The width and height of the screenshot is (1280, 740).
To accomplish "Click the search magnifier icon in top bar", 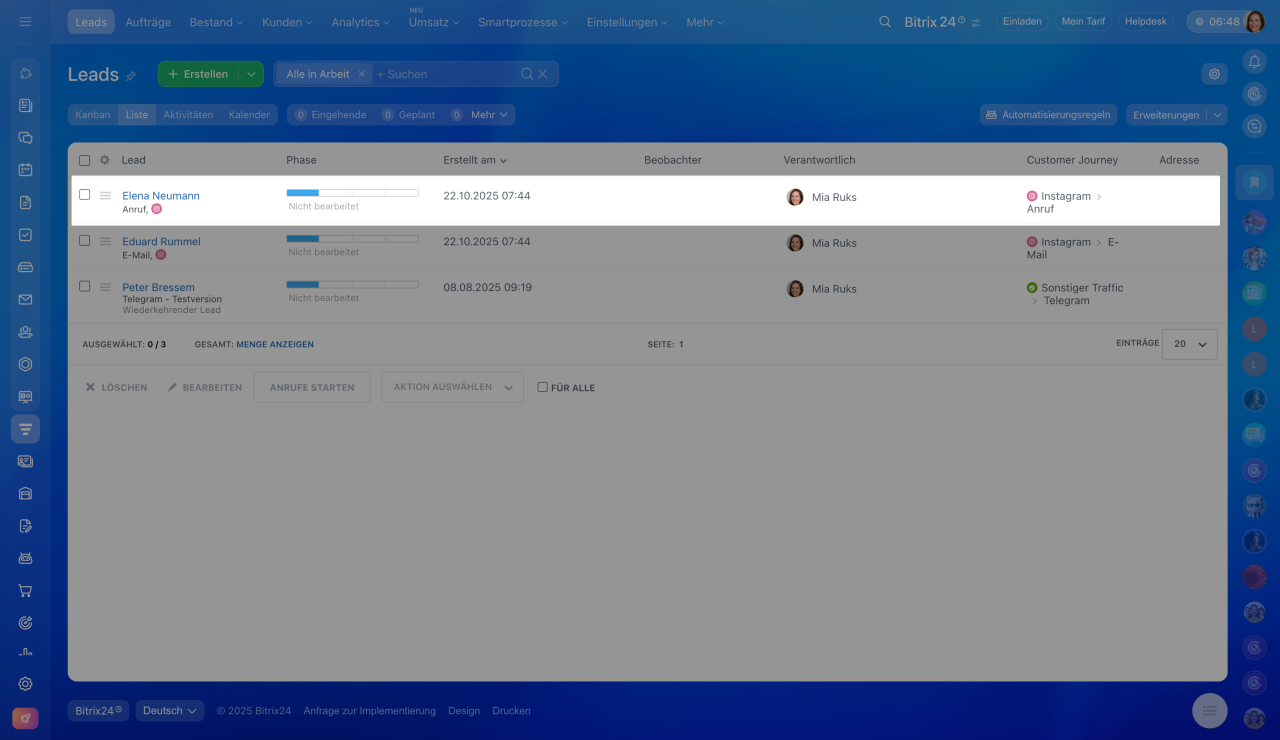I will tap(885, 22).
